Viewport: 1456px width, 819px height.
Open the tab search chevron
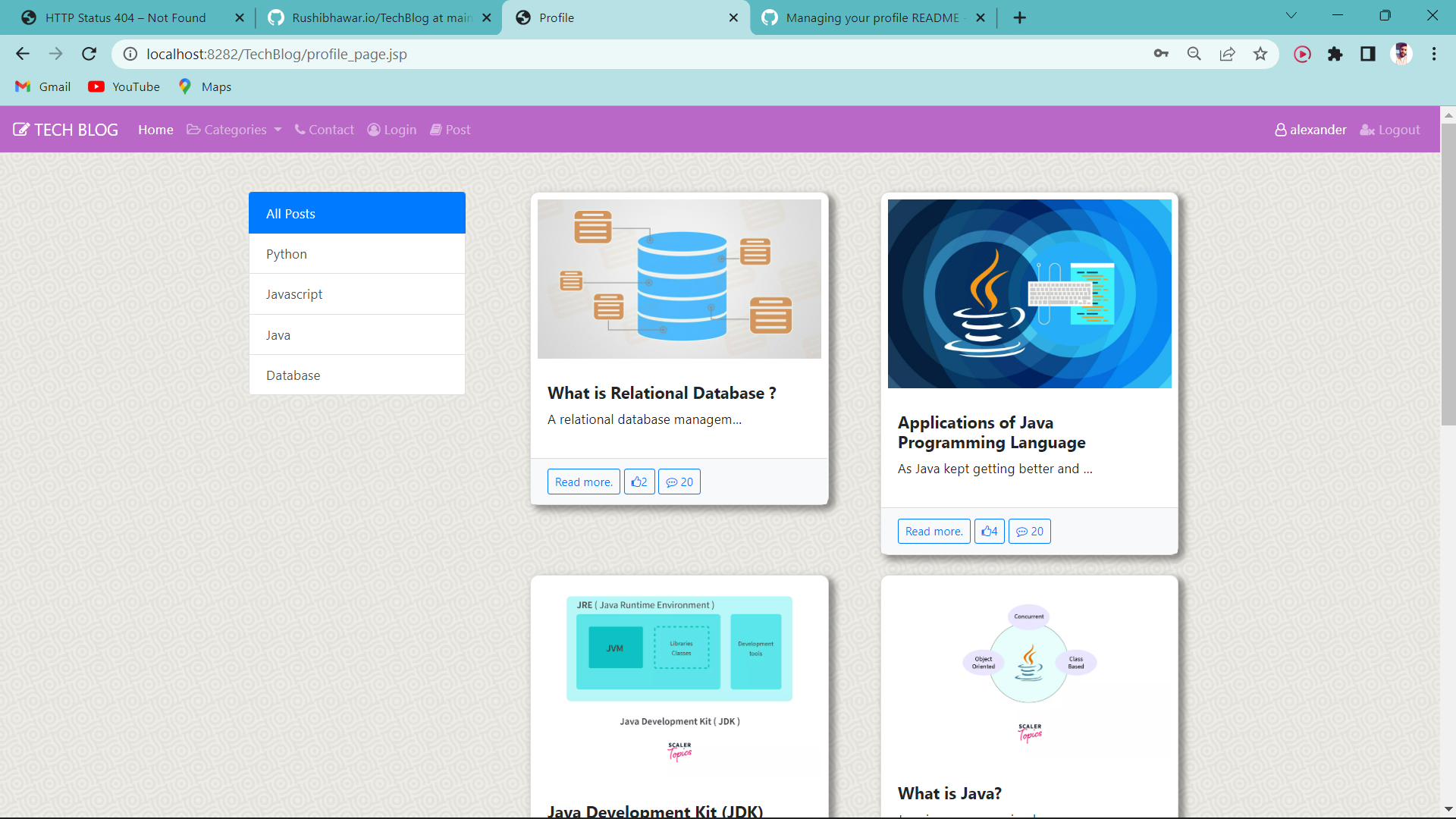click(1291, 15)
